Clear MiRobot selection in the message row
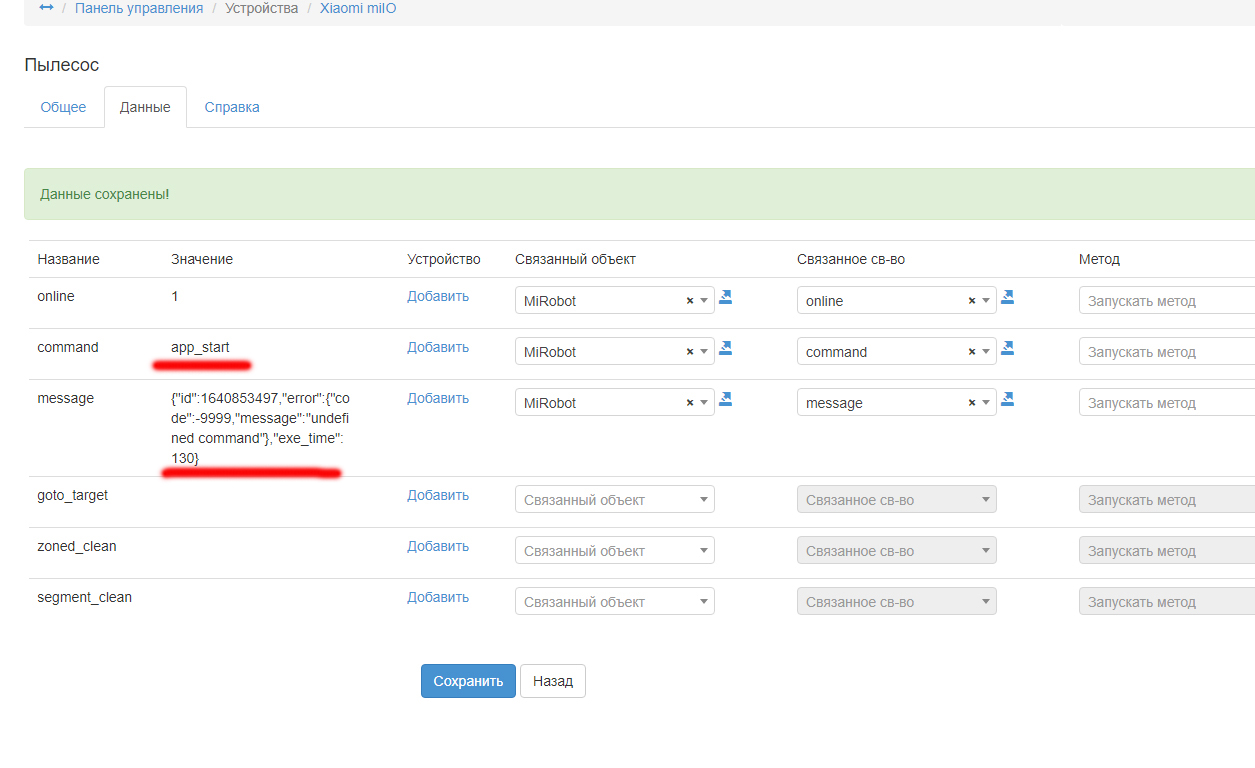Screen dimensions: 1255x768 (689, 403)
